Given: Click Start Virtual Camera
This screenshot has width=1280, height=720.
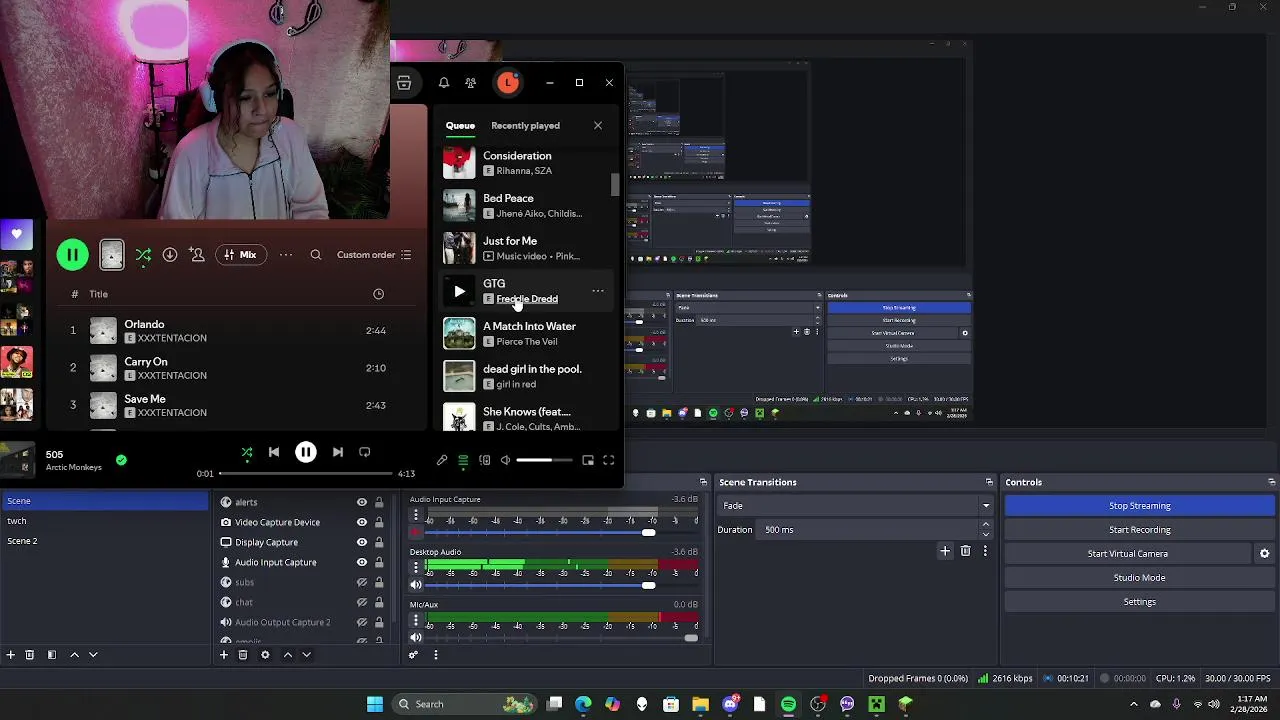Looking at the screenshot, I should tap(1128, 554).
